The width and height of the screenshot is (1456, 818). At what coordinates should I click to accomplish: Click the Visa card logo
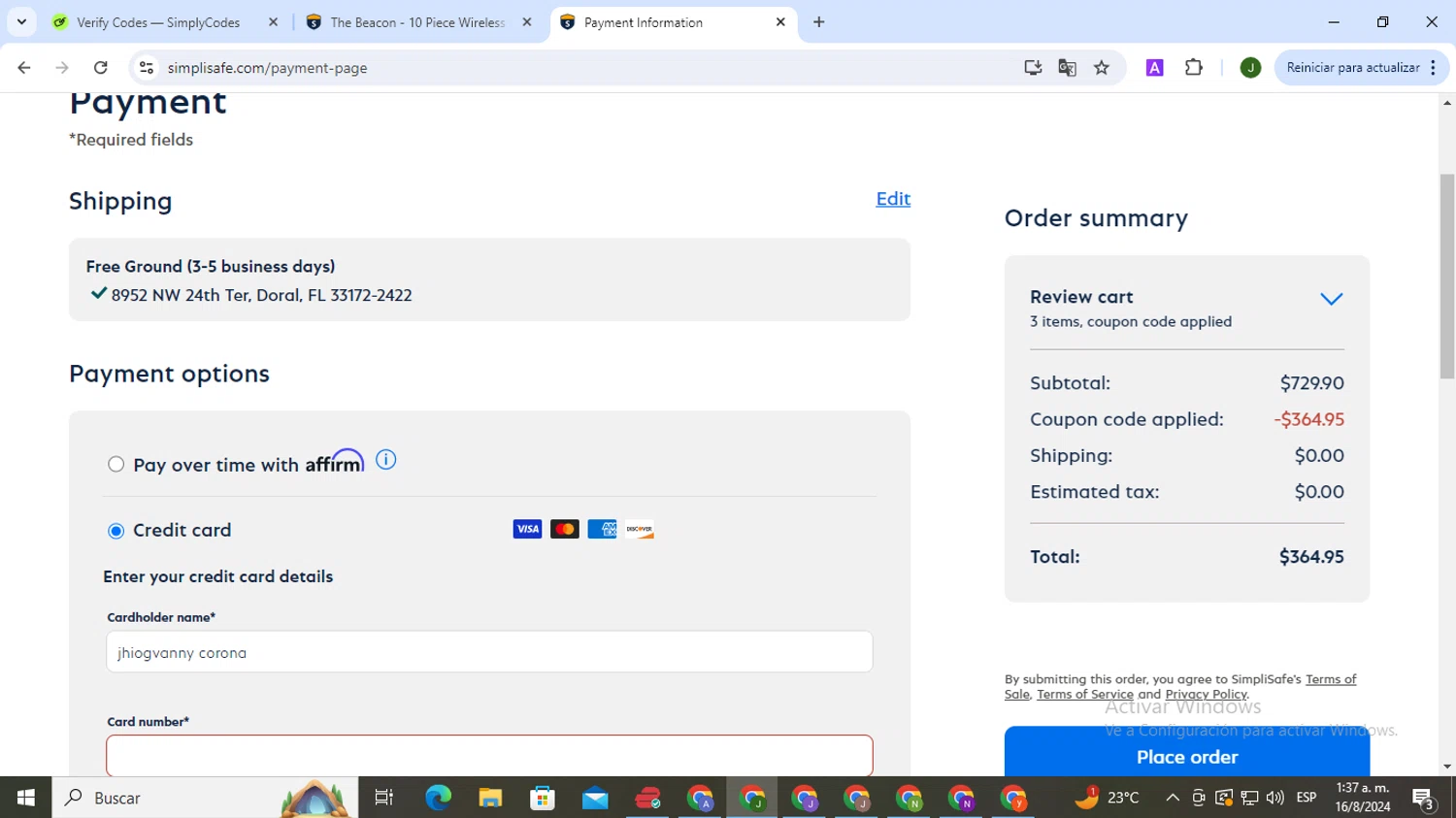pyautogui.click(x=527, y=529)
